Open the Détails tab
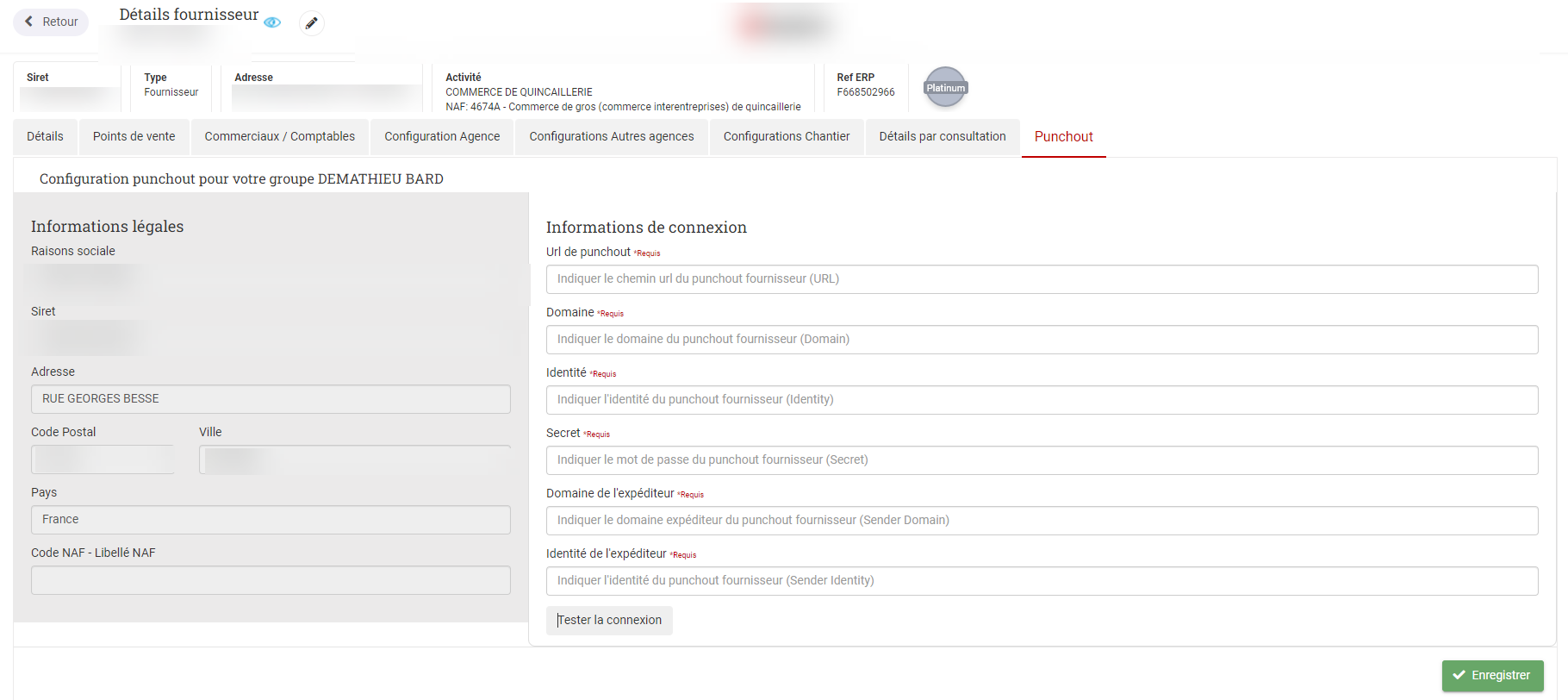Image resolution: width=1568 pixels, height=700 pixels. point(45,136)
